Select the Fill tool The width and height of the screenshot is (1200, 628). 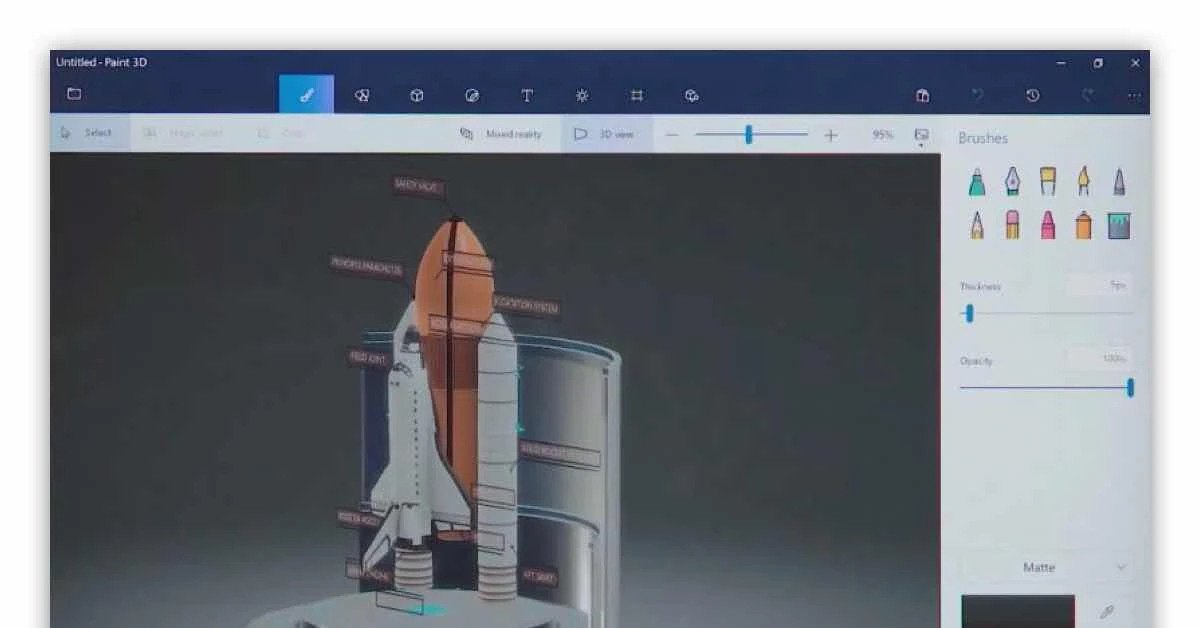click(x=1120, y=224)
